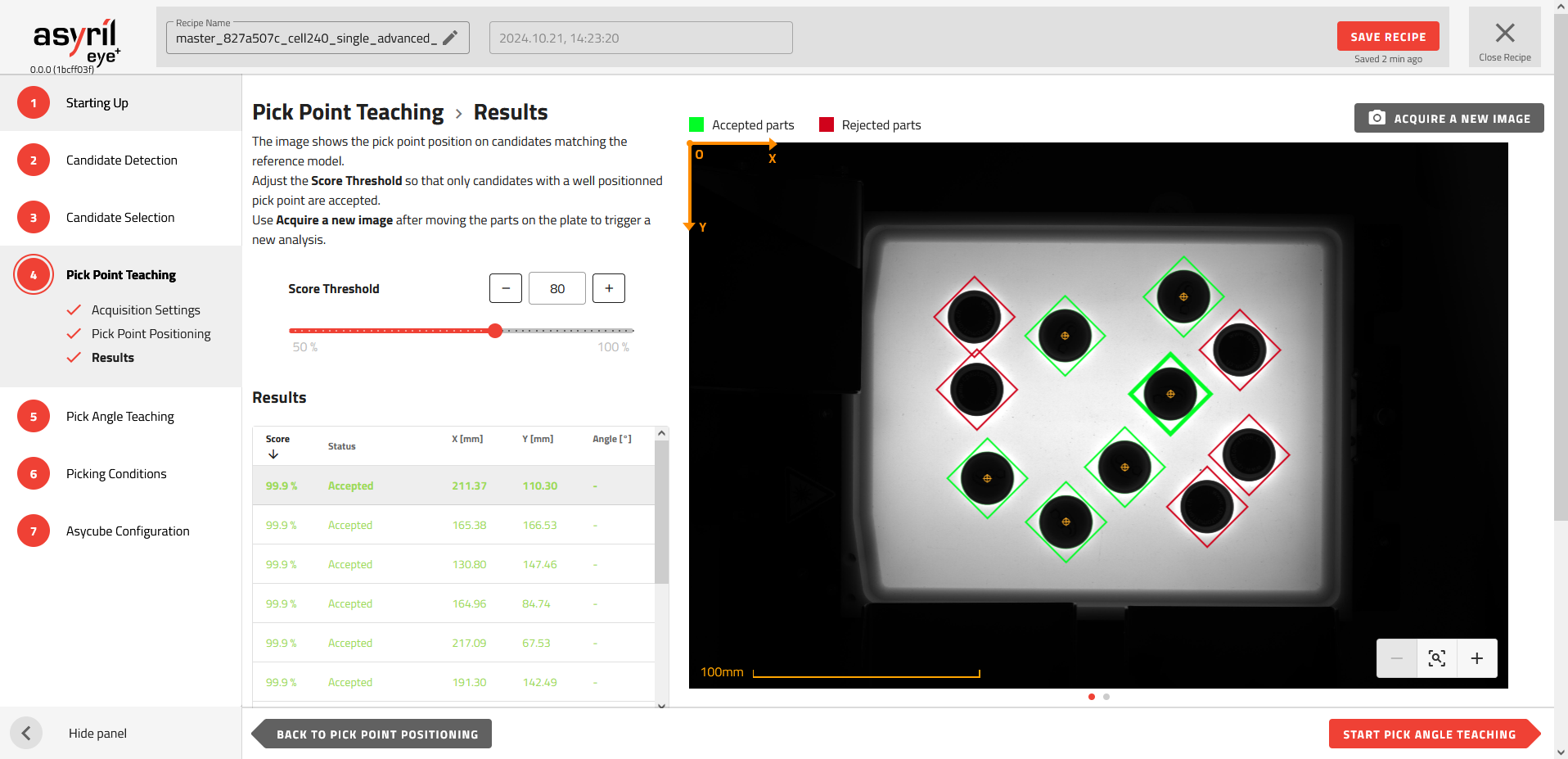Click the Score Threshold slider handle
The width and height of the screenshot is (1568, 759).
tap(494, 331)
